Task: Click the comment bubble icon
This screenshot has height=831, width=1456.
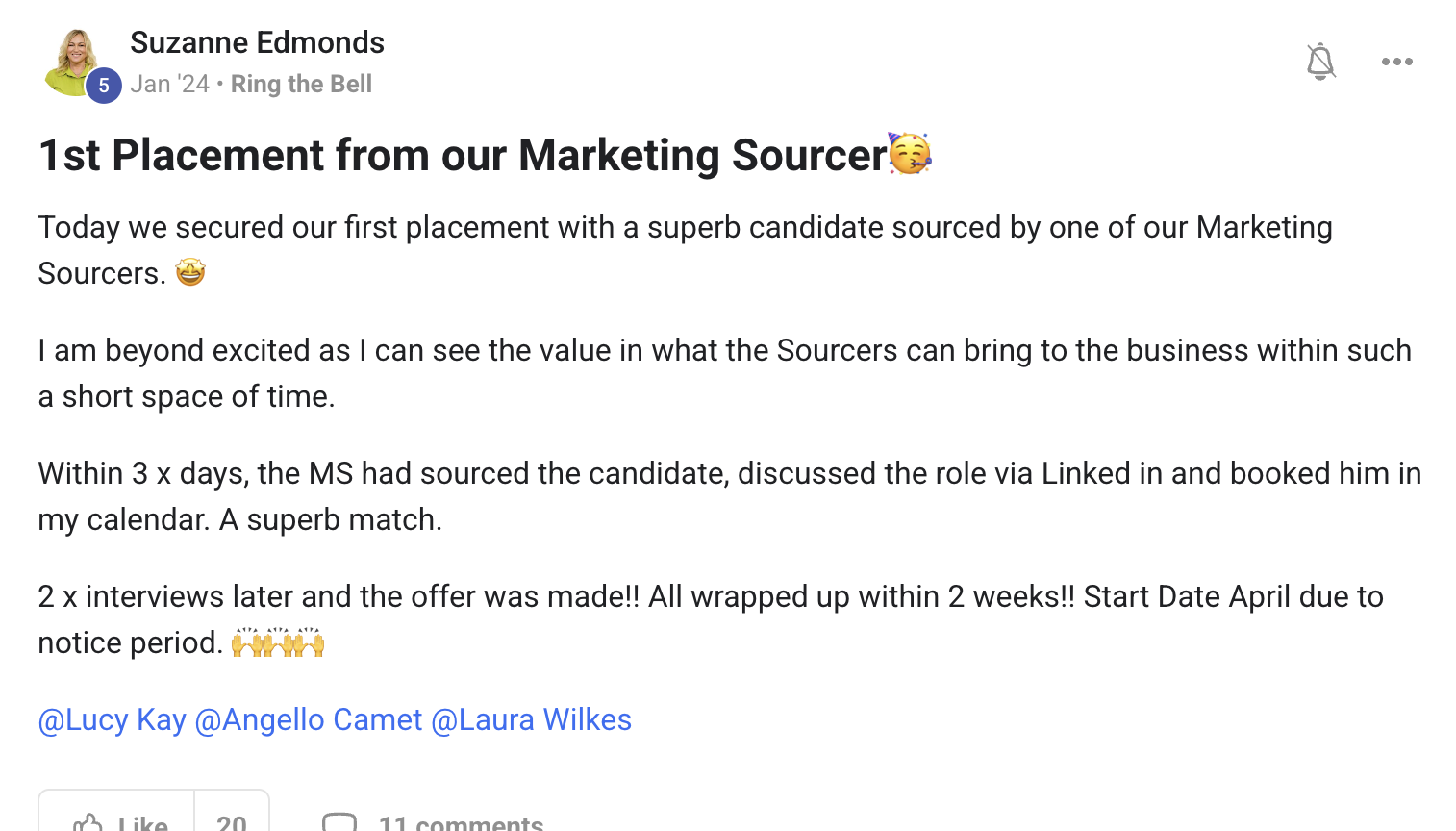Action: [339, 822]
